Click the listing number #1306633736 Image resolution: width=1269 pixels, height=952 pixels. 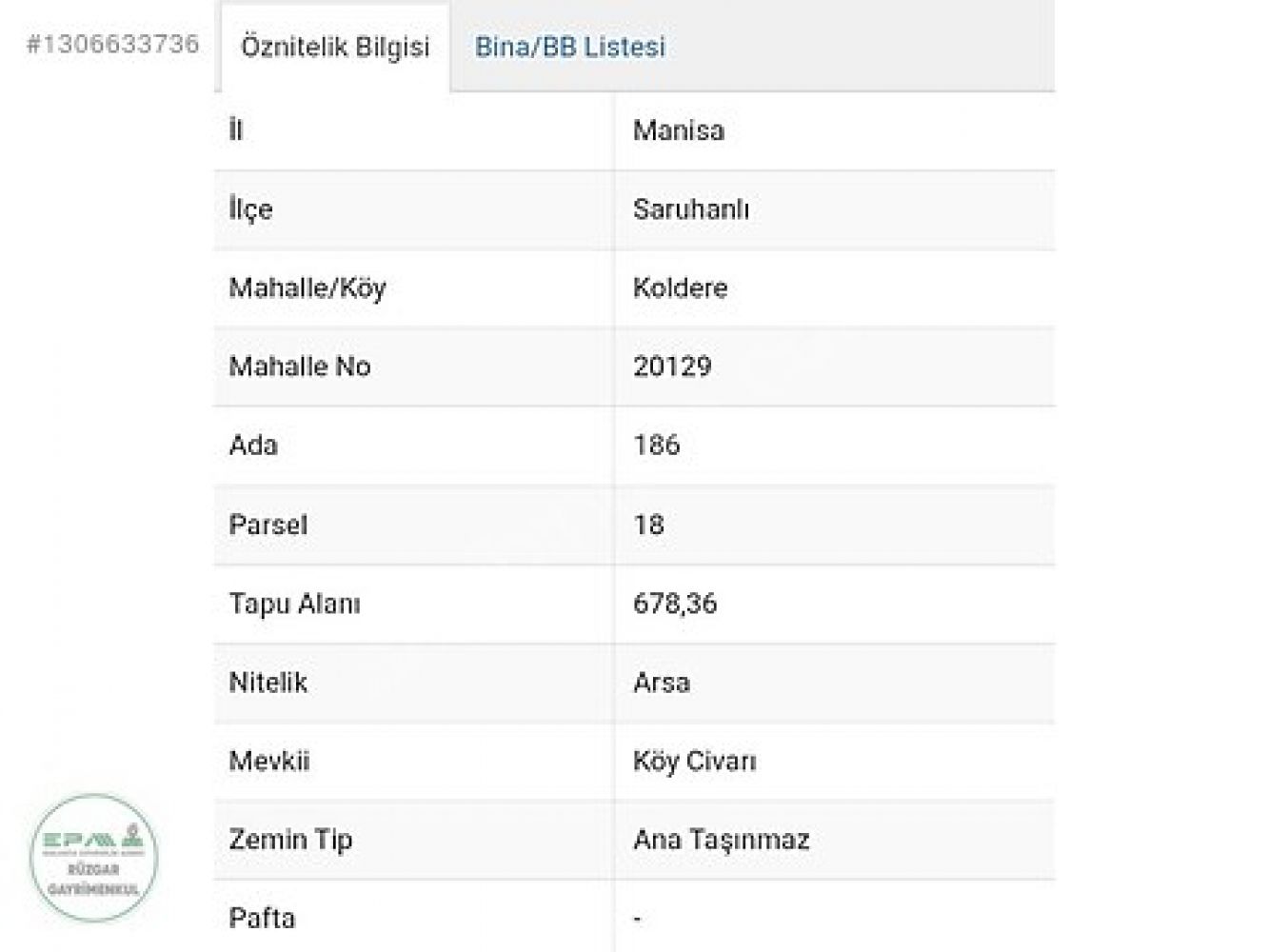(113, 44)
